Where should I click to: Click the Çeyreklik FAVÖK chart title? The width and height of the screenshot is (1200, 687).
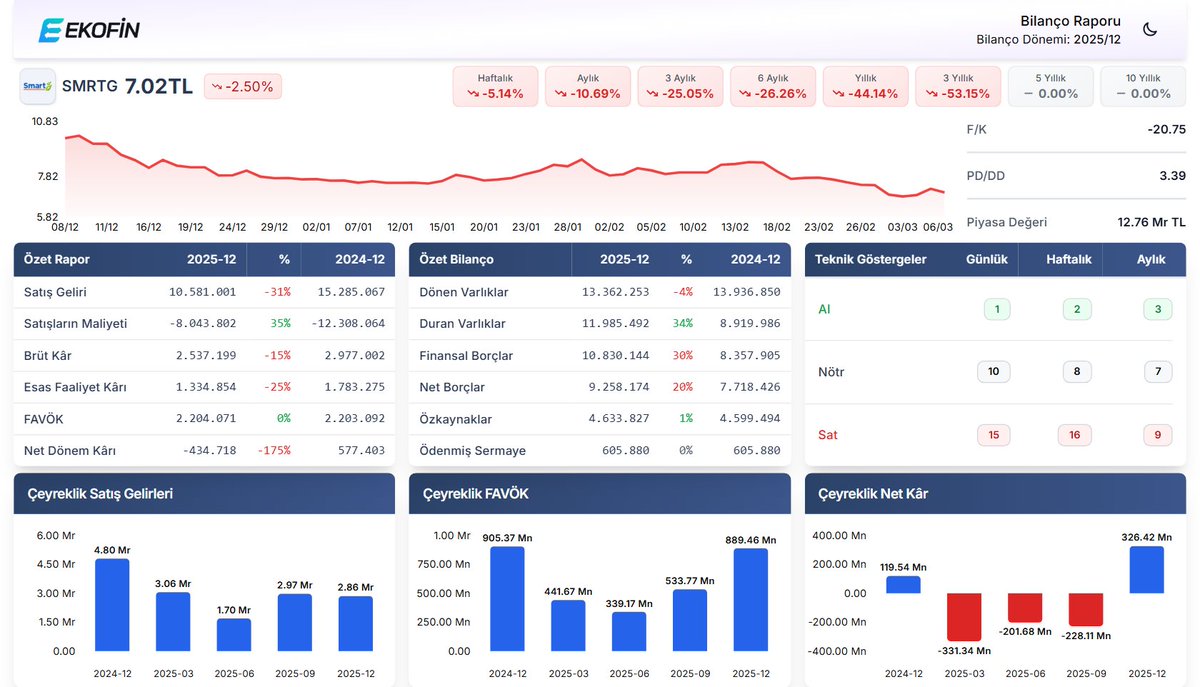(476, 494)
